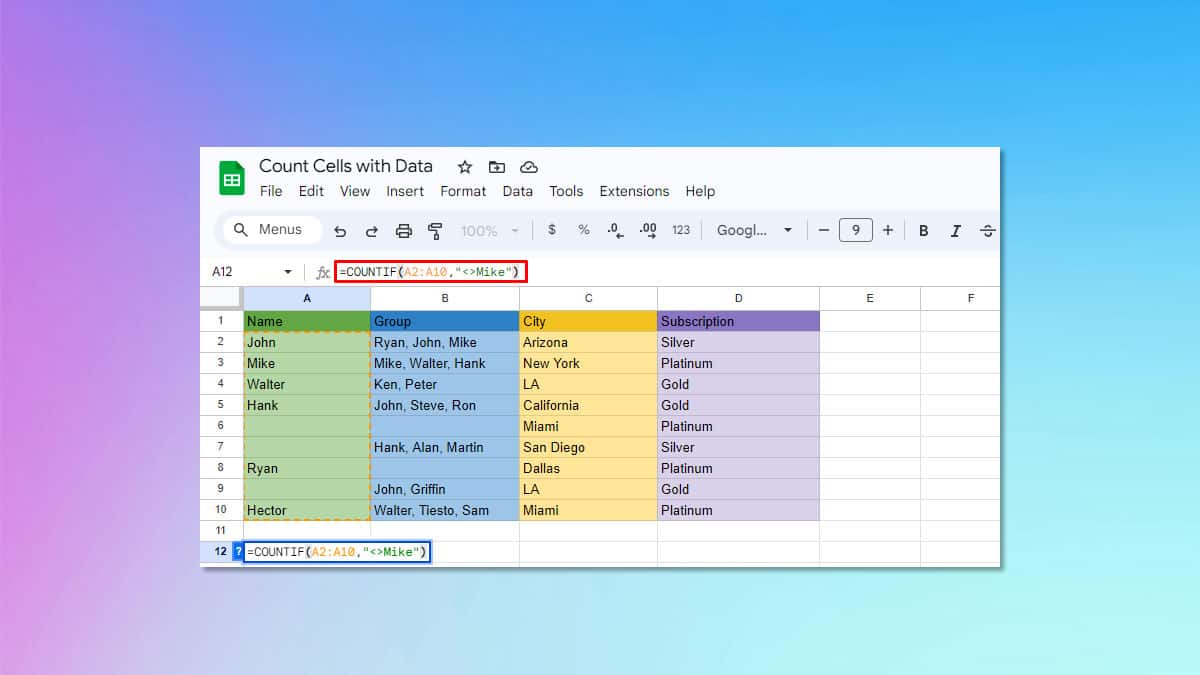Screen dimensions: 1200x675
Task: Click the Redo icon
Action: click(x=372, y=230)
